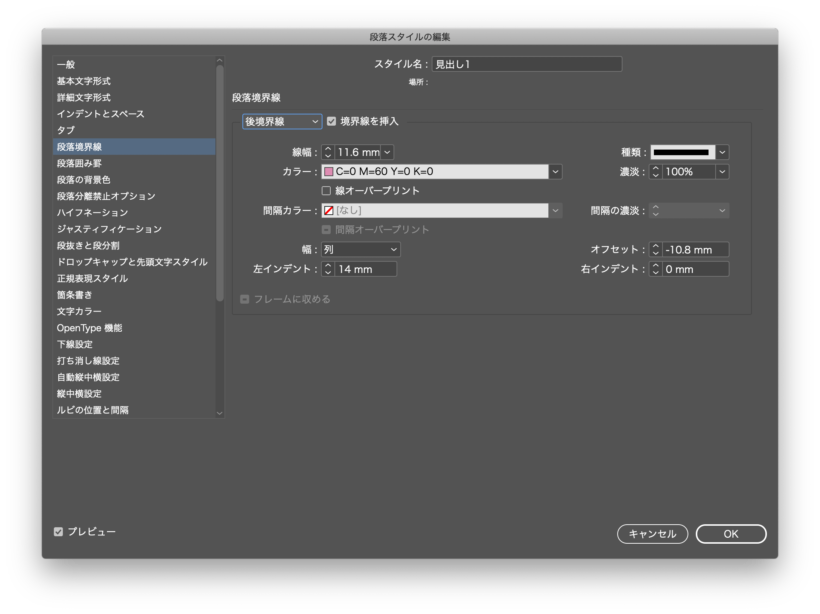
Task: Switch to the 文字カラー category
Action: click(x=79, y=311)
